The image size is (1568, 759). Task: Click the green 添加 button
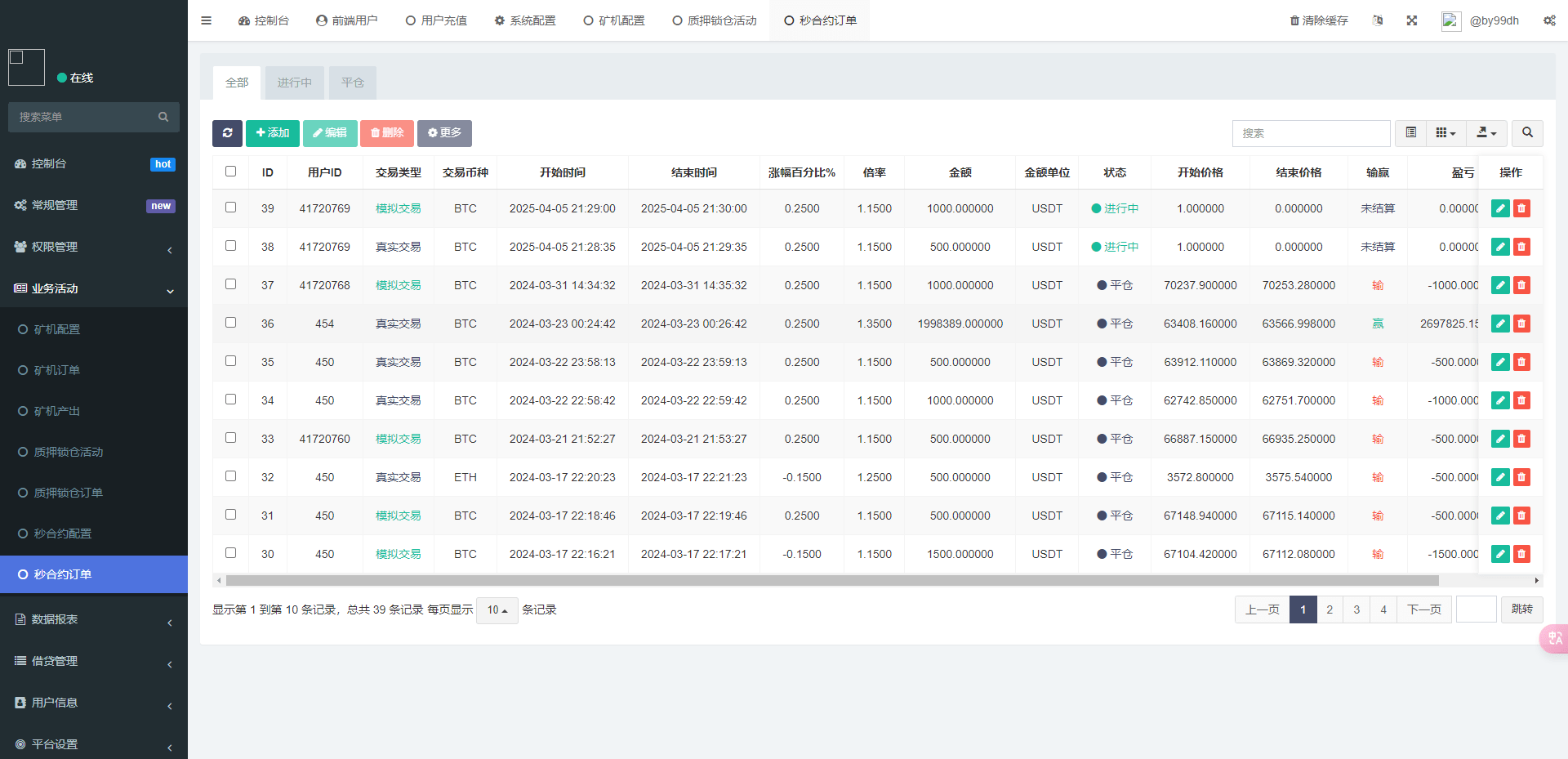pos(273,133)
